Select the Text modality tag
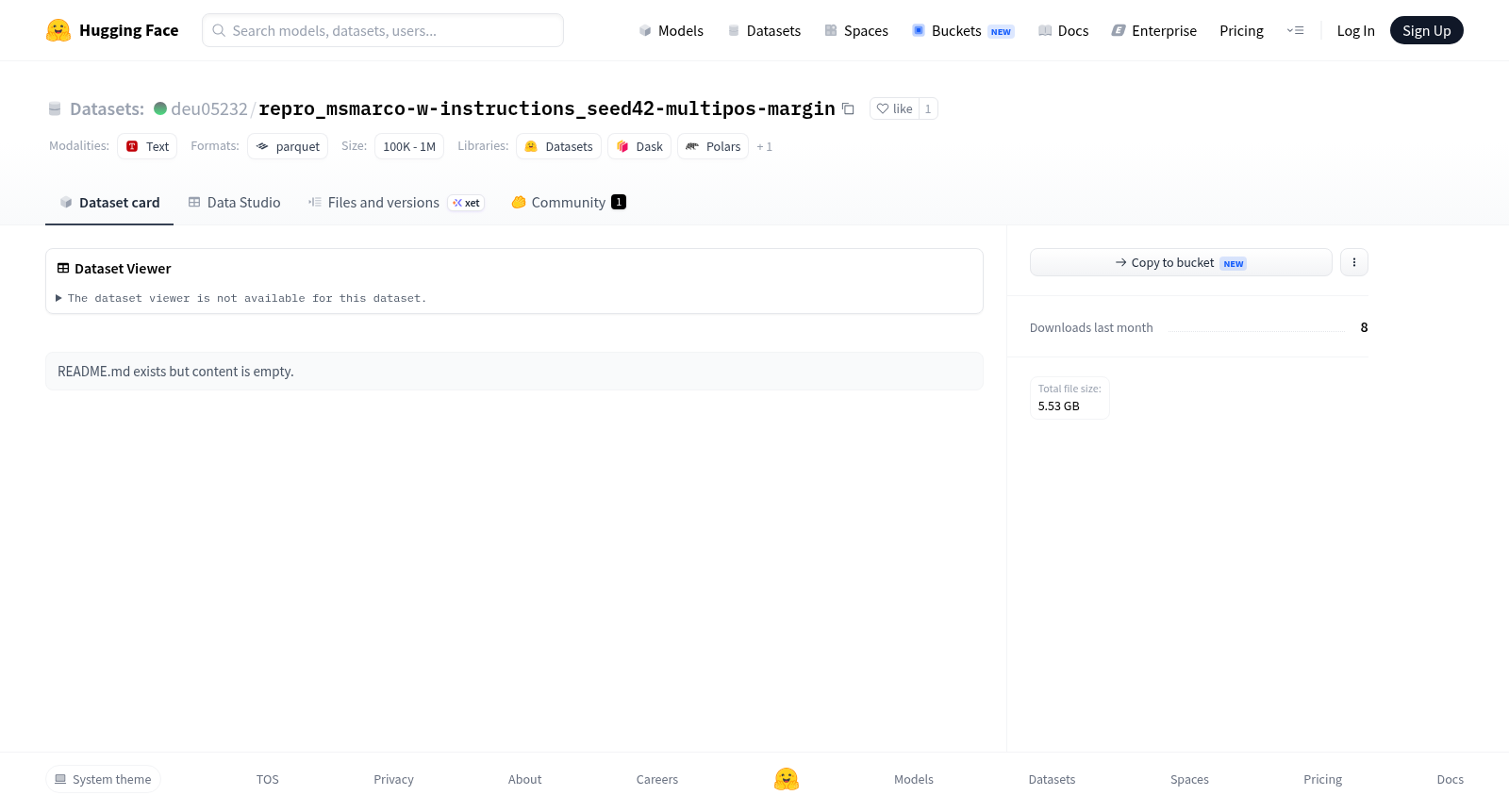 tap(147, 146)
